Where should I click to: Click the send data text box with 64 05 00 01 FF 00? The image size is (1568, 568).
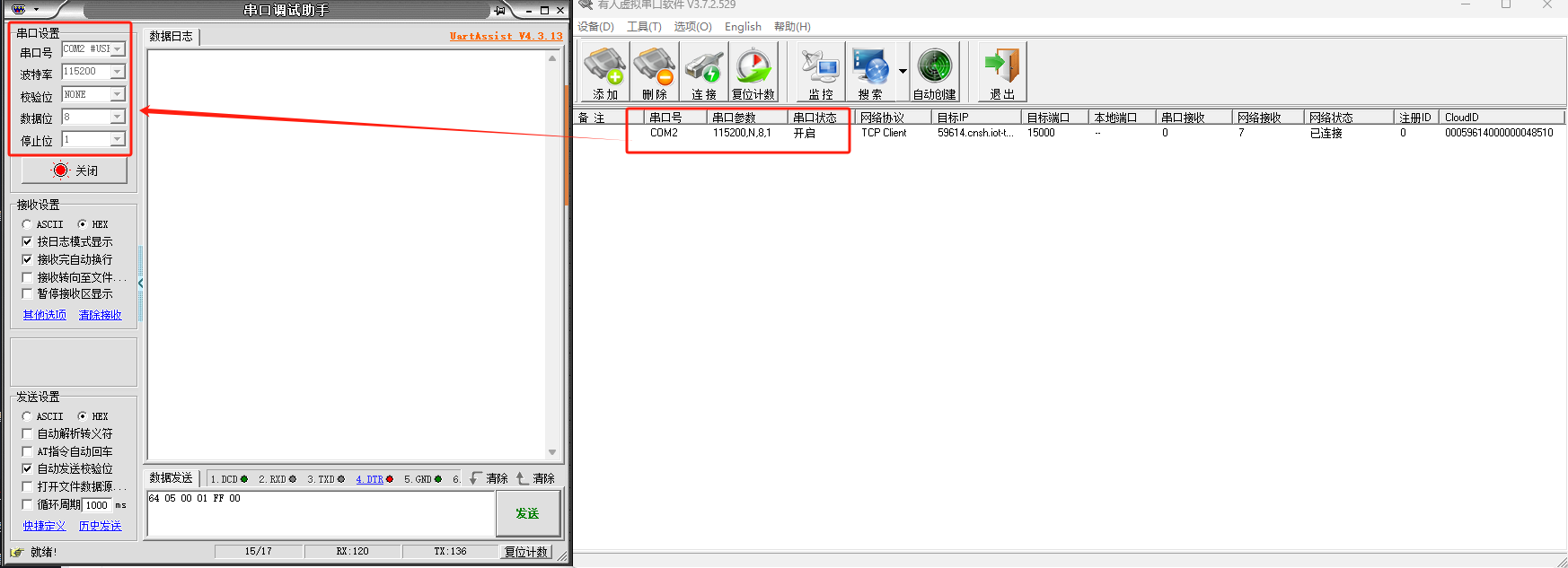point(321,513)
